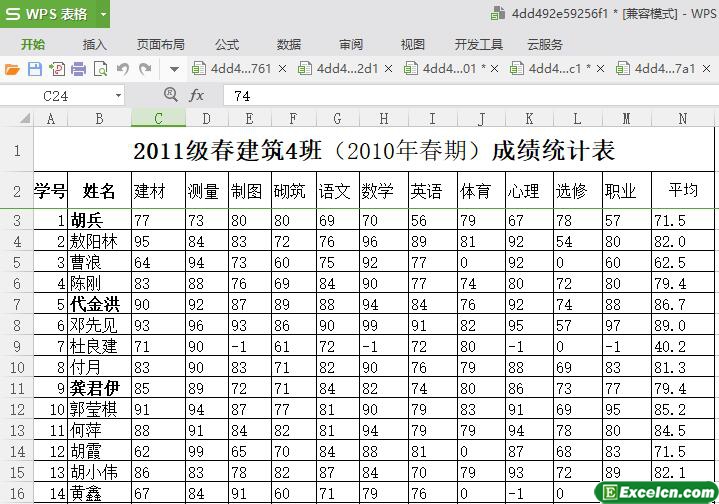Expand the quick access toolbar dropdown arrow

pyautogui.click(x=174, y=70)
